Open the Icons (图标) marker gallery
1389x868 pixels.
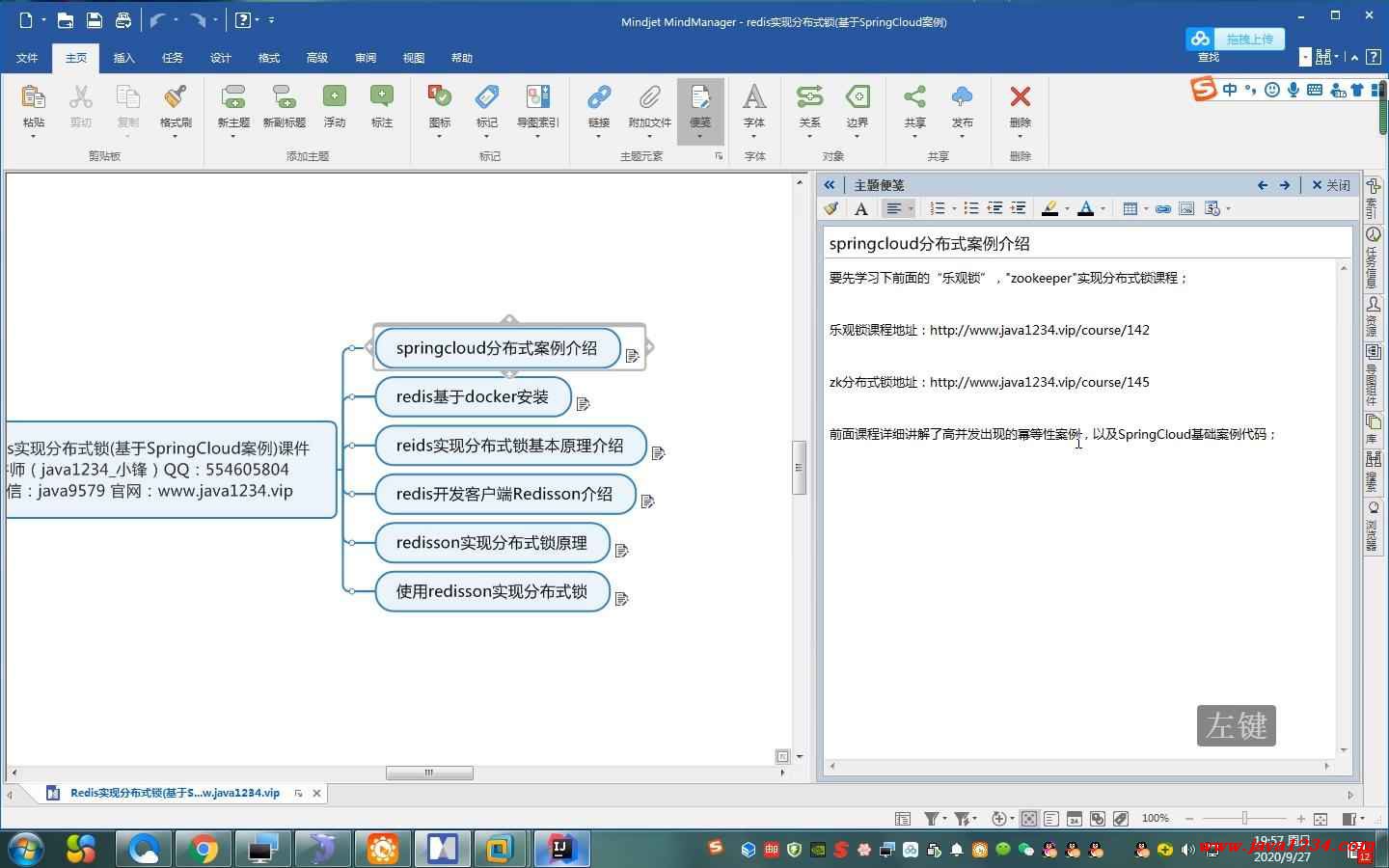(x=439, y=107)
